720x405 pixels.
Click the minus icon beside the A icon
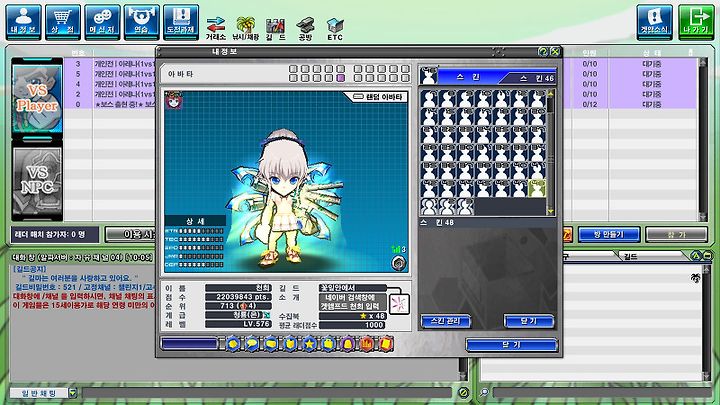[707, 256]
